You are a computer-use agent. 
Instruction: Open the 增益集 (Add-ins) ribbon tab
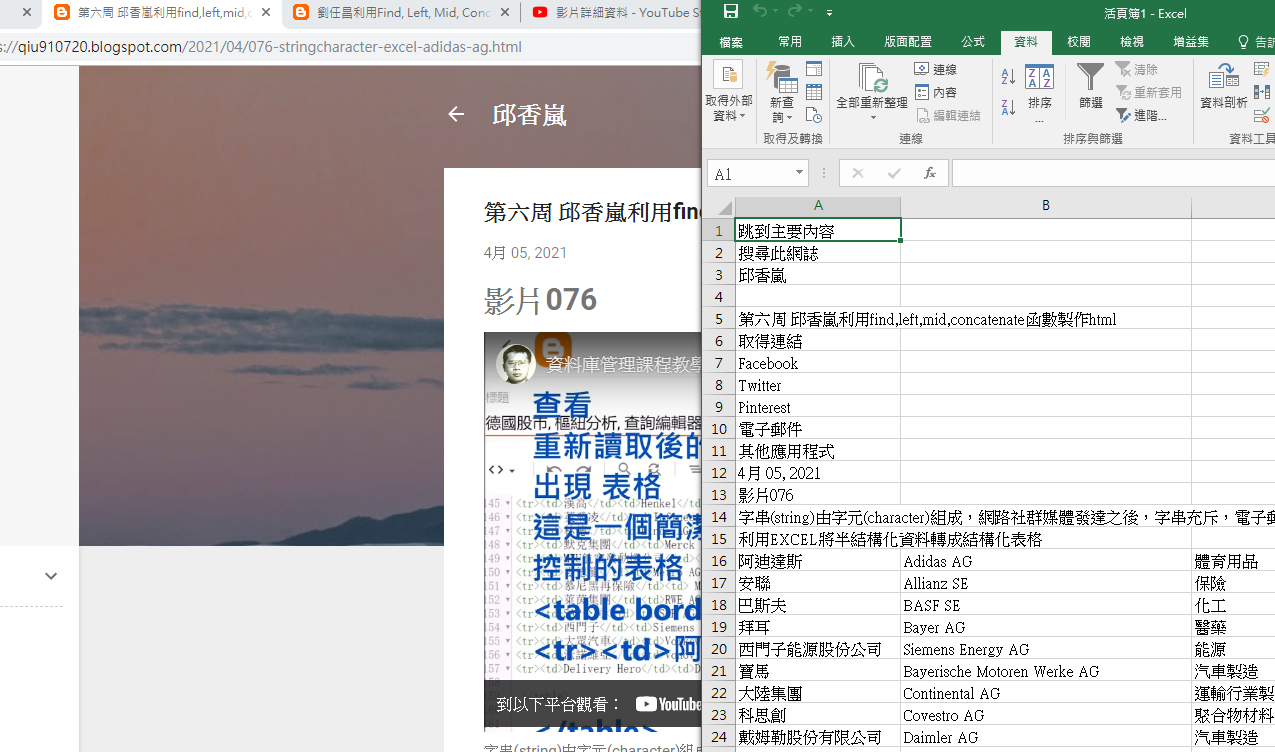[x=1191, y=42]
